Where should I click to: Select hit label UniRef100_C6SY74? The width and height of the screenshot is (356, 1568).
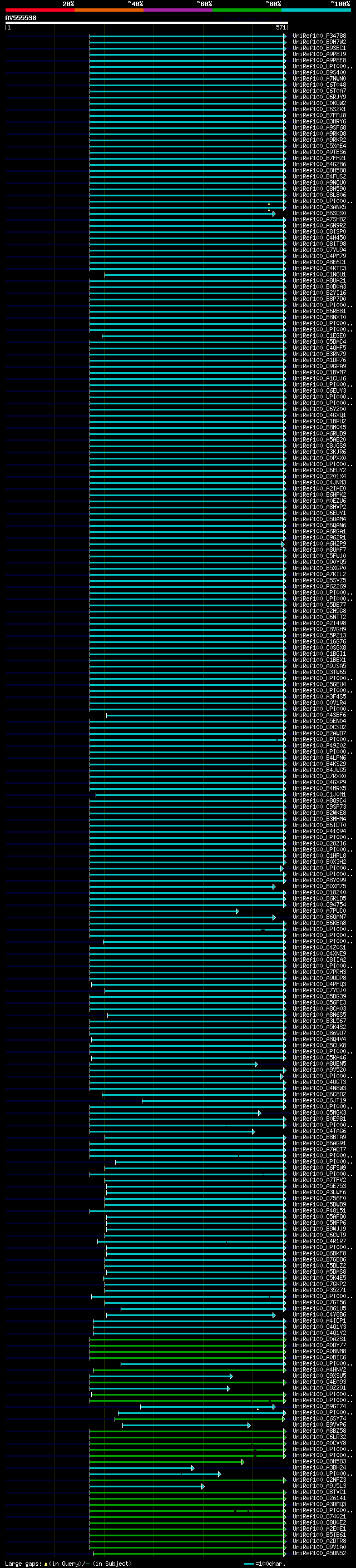(319, 1419)
